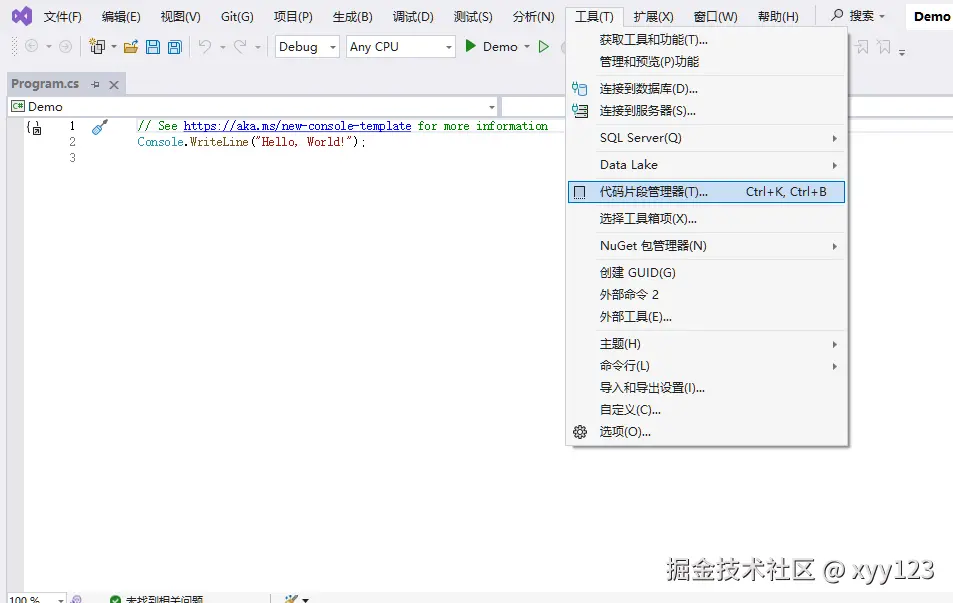Click the save file icon
Viewport: 953px width, 603px height.
tap(153, 47)
